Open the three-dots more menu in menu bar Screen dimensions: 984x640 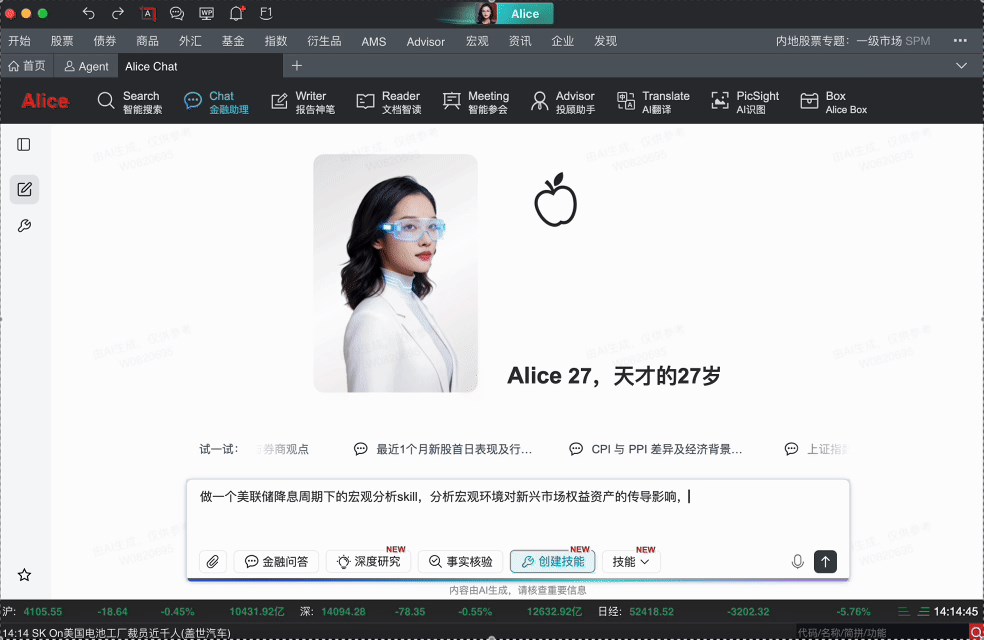(960, 41)
